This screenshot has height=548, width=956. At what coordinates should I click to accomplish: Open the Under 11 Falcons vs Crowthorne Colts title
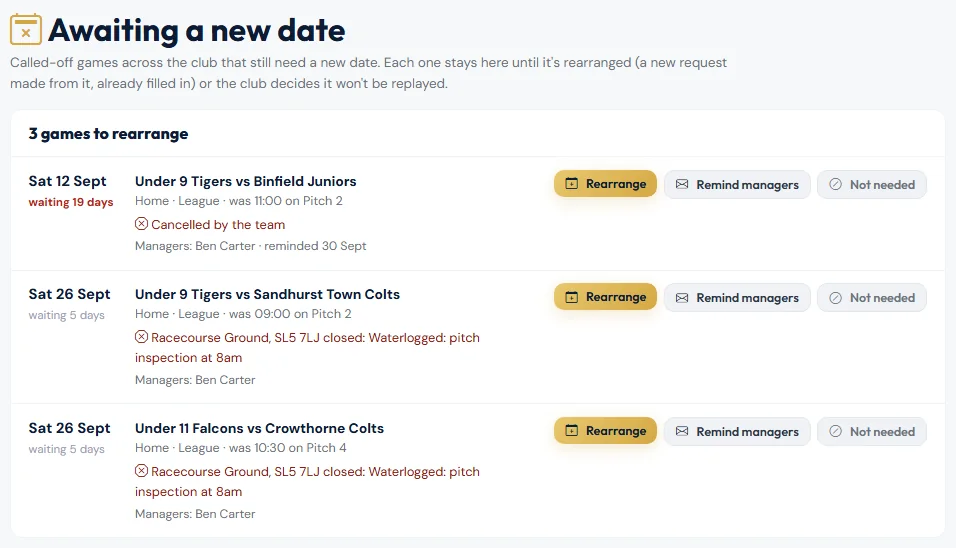[x=259, y=428]
